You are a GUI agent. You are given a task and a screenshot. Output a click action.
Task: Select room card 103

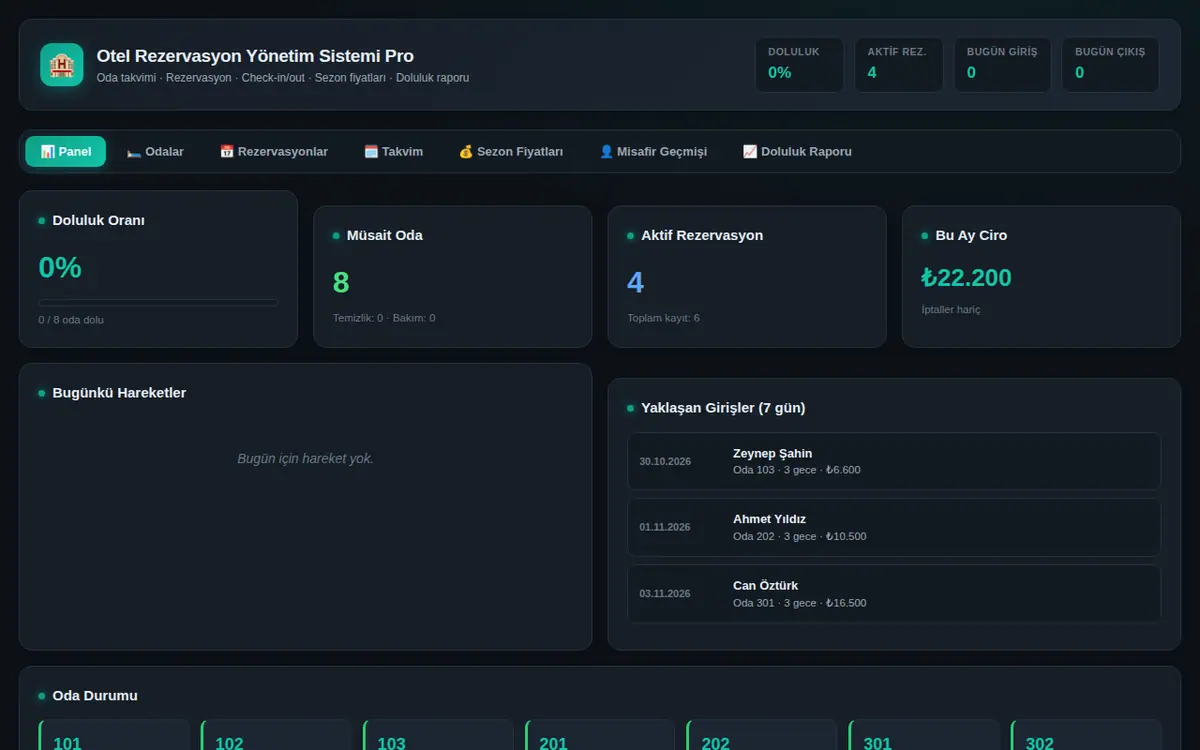click(x=438, y=735)
